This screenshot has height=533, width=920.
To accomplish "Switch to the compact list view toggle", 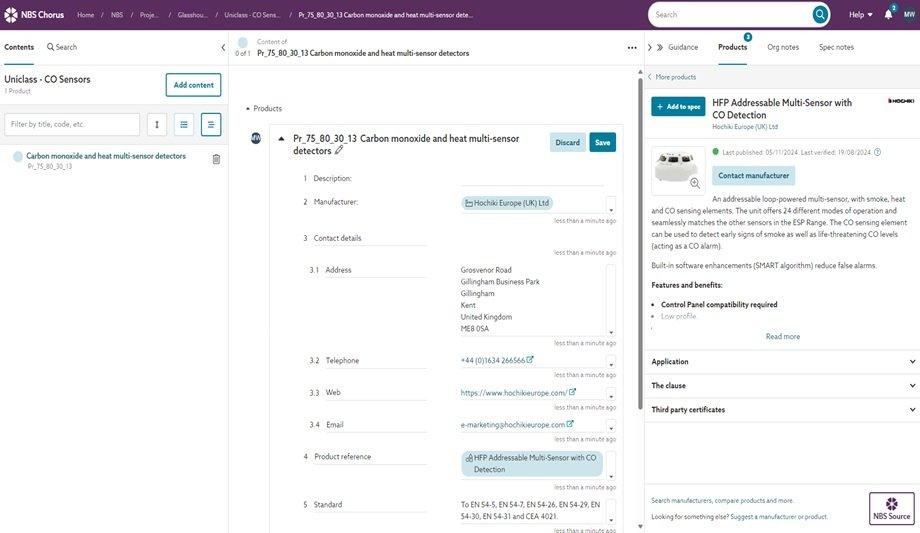I will (184, 124).
